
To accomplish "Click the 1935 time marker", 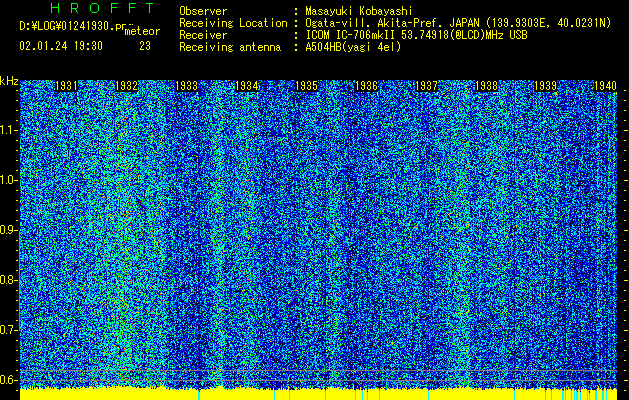I will (x=306, y=86).
